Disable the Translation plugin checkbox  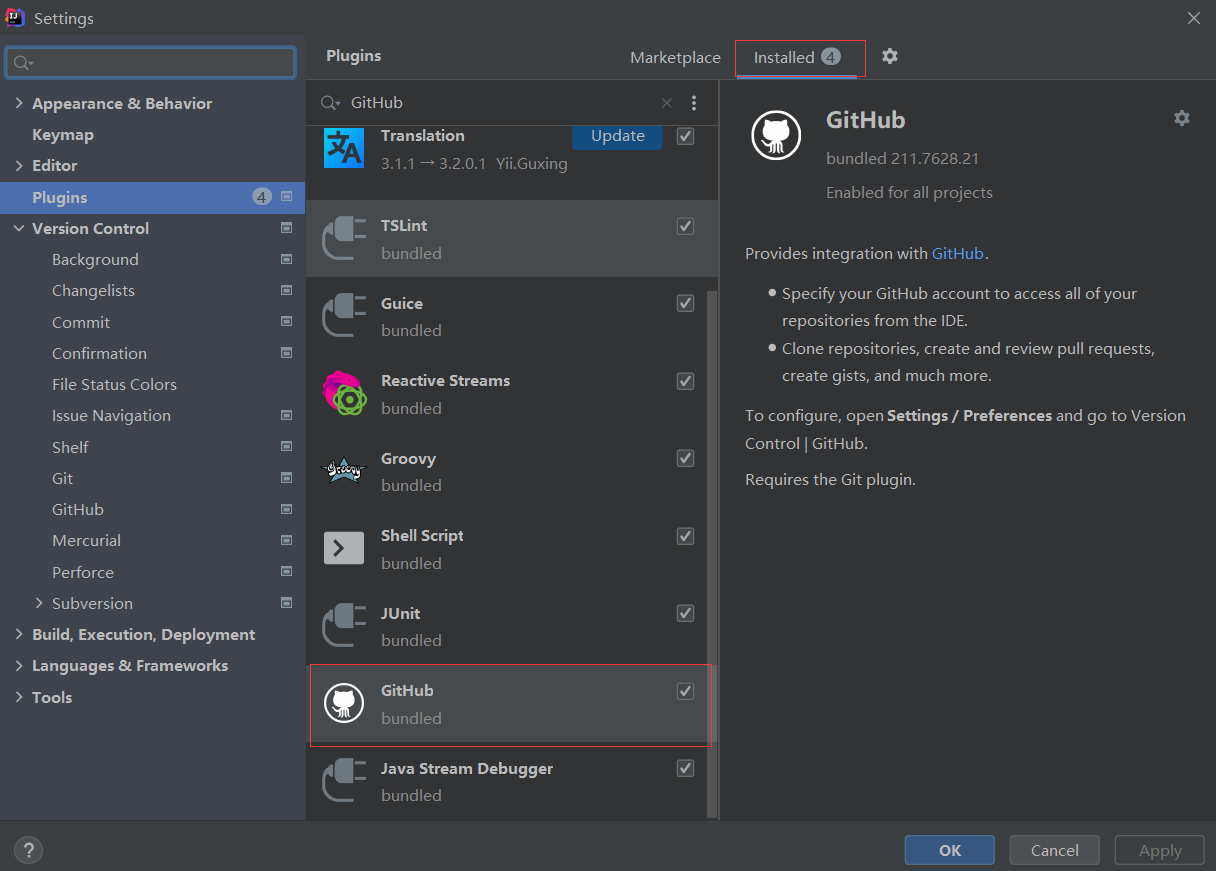(685, 136)
